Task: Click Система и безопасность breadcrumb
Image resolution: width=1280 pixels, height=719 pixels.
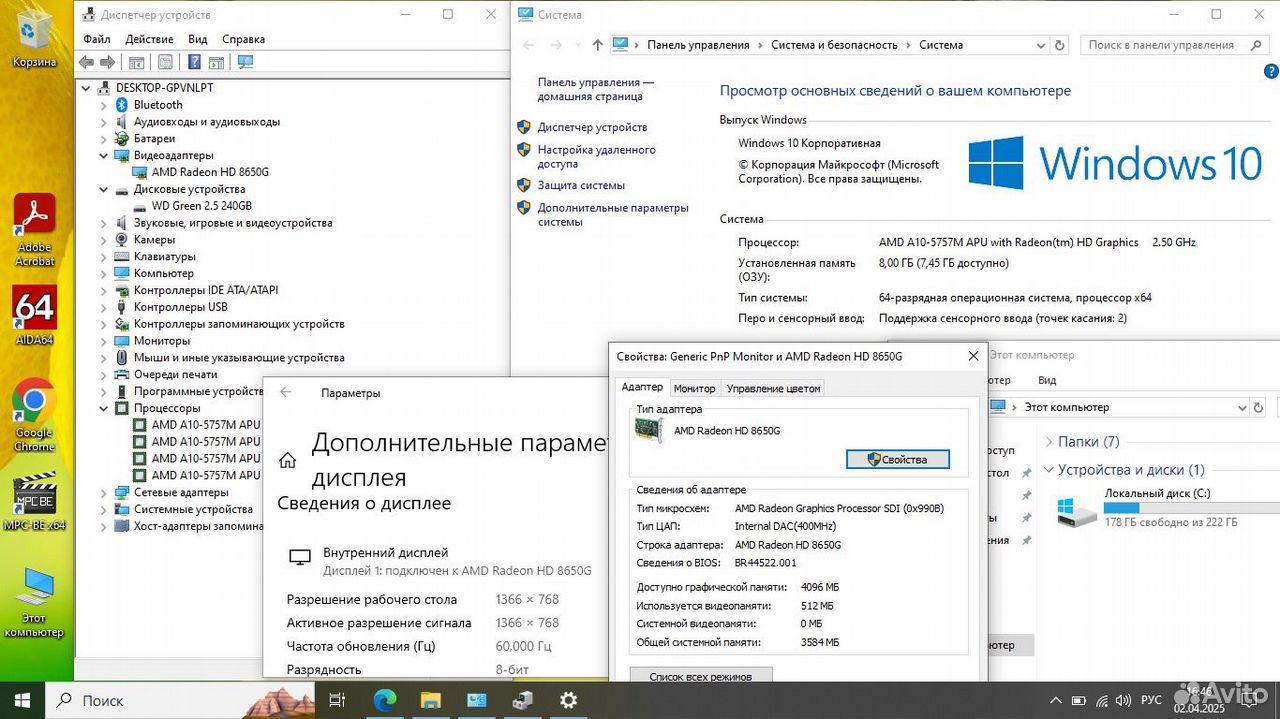Action: [835, 45]
